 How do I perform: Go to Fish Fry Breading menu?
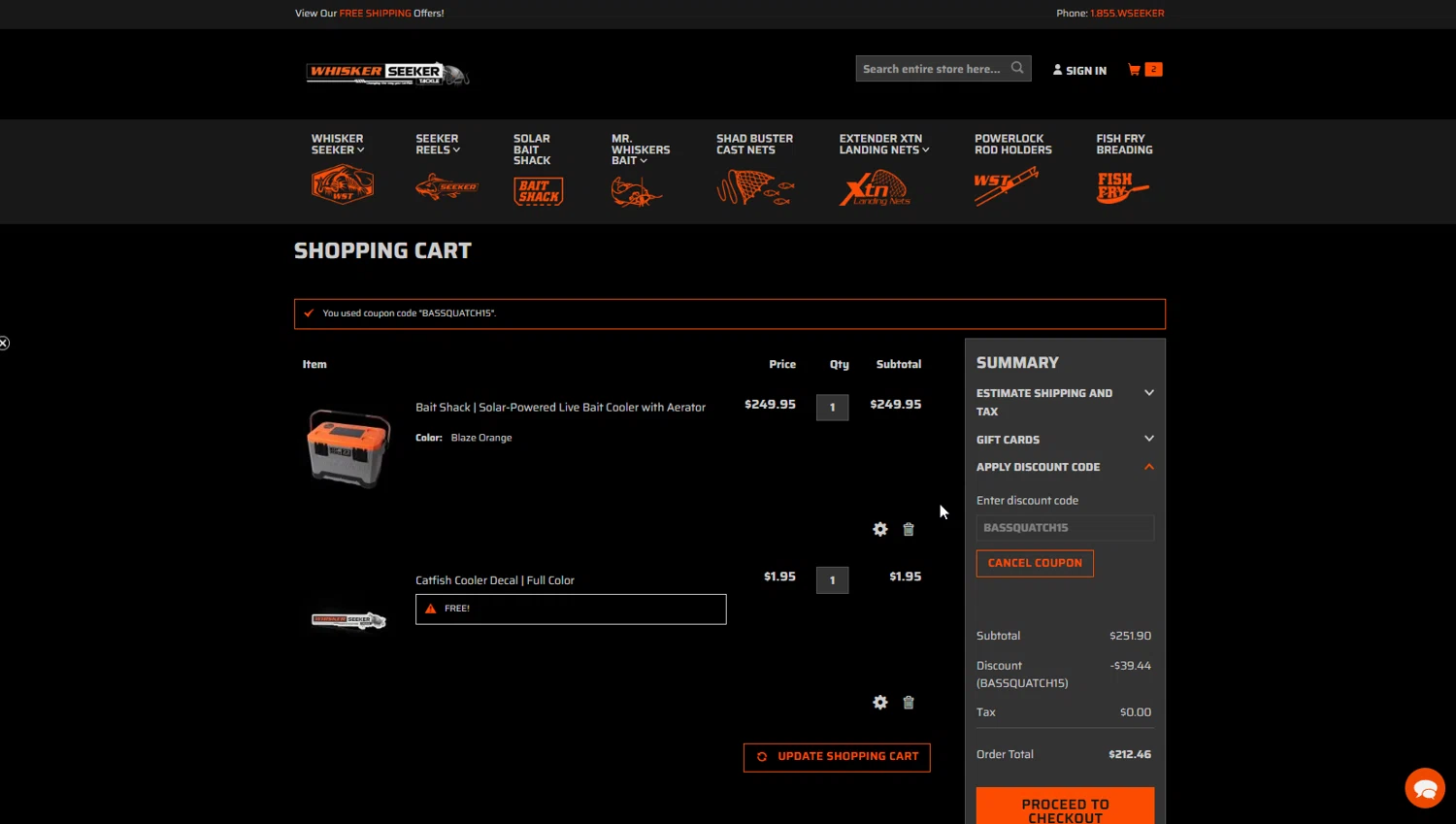1124,144
